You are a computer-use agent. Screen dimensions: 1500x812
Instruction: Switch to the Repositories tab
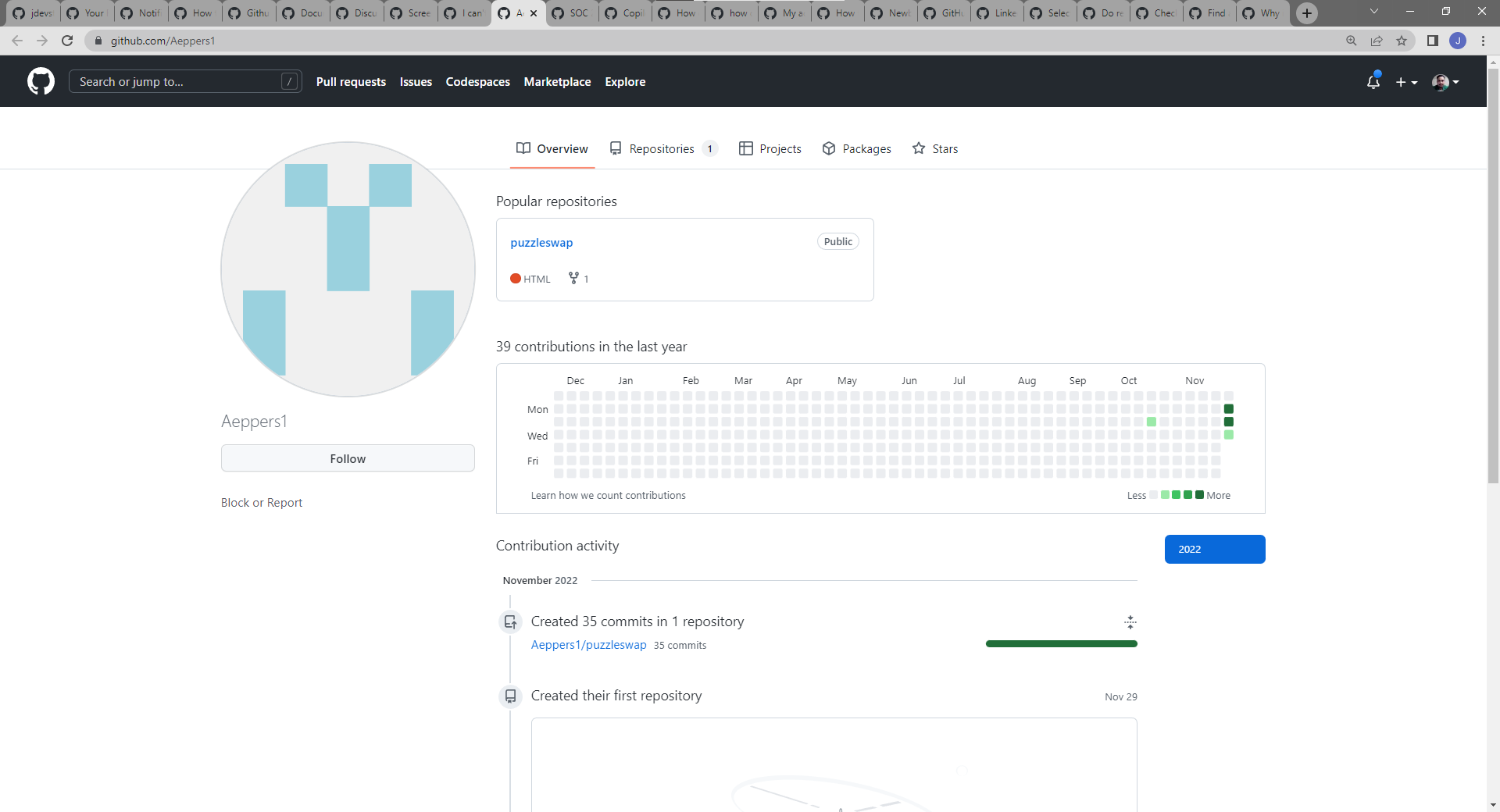(x=663, y=148)
